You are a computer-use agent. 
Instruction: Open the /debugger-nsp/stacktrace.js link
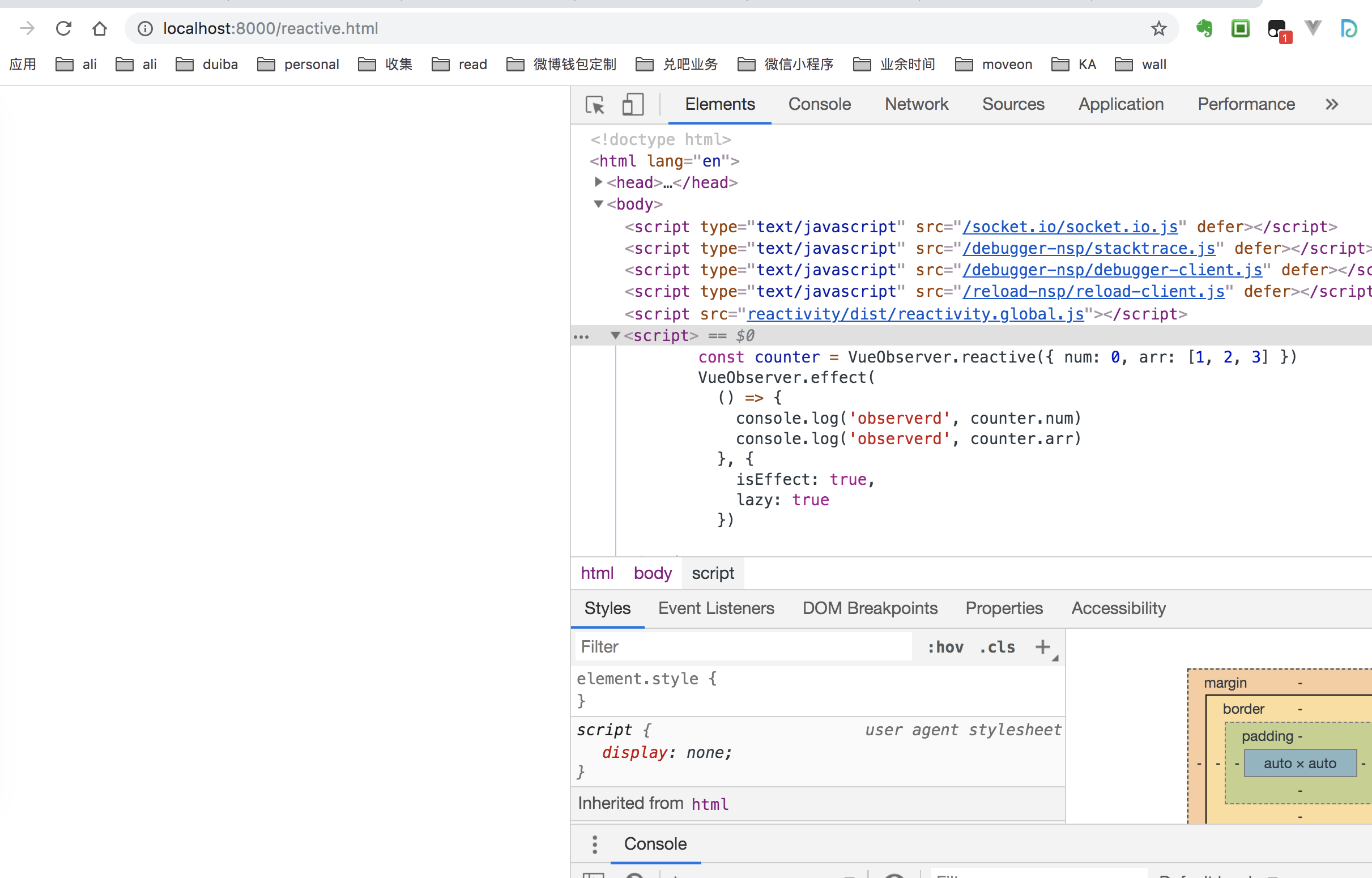pyautogui.click(x=1089, y=249)
